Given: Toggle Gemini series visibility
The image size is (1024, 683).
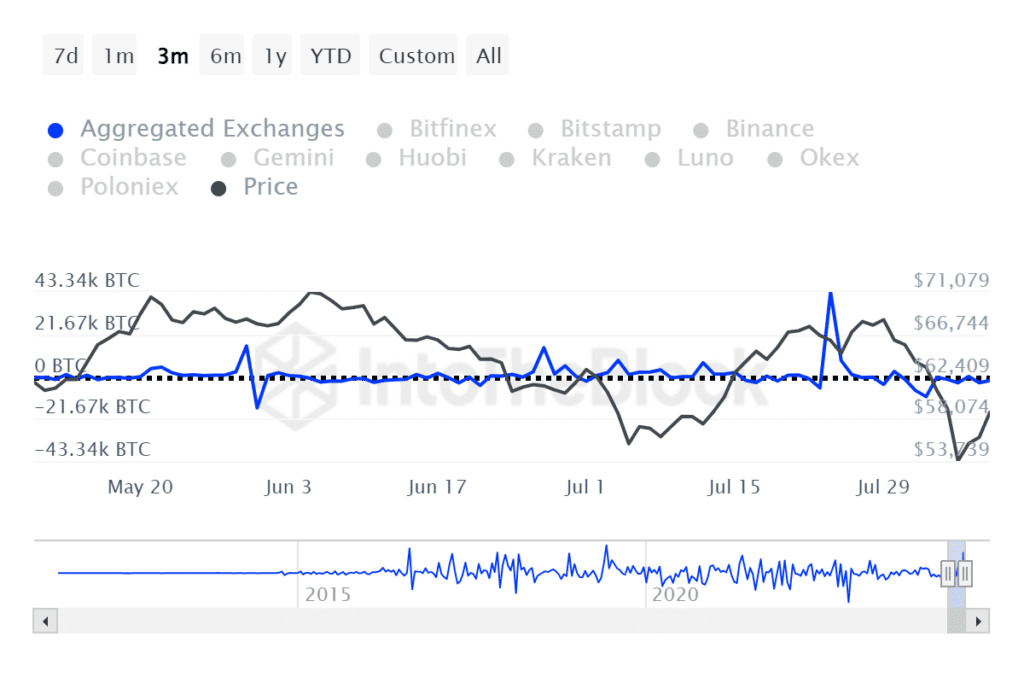Looking at the screenshot, I should point(278,158).
